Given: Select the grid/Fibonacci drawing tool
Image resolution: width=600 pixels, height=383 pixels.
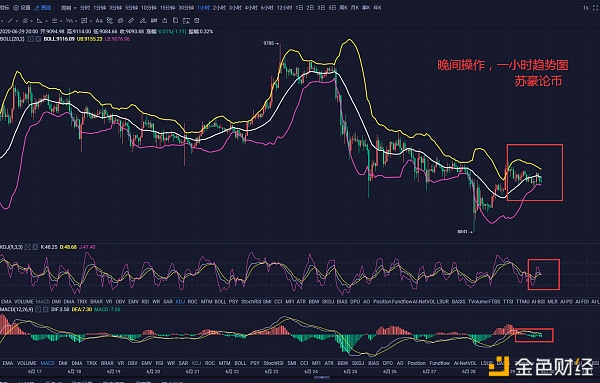Looking at the screenshot, I should click(84, 21).
